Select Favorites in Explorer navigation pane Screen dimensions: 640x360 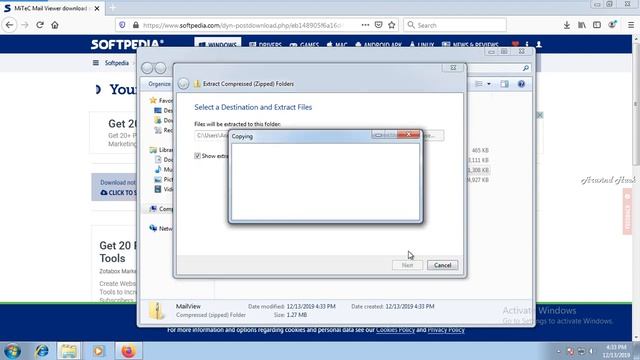click(x=161, y=100)
